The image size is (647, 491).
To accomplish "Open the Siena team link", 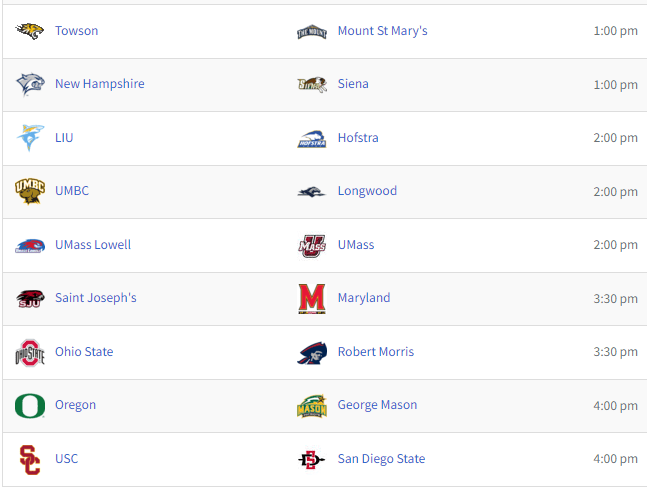I will (x=353, y=84).
